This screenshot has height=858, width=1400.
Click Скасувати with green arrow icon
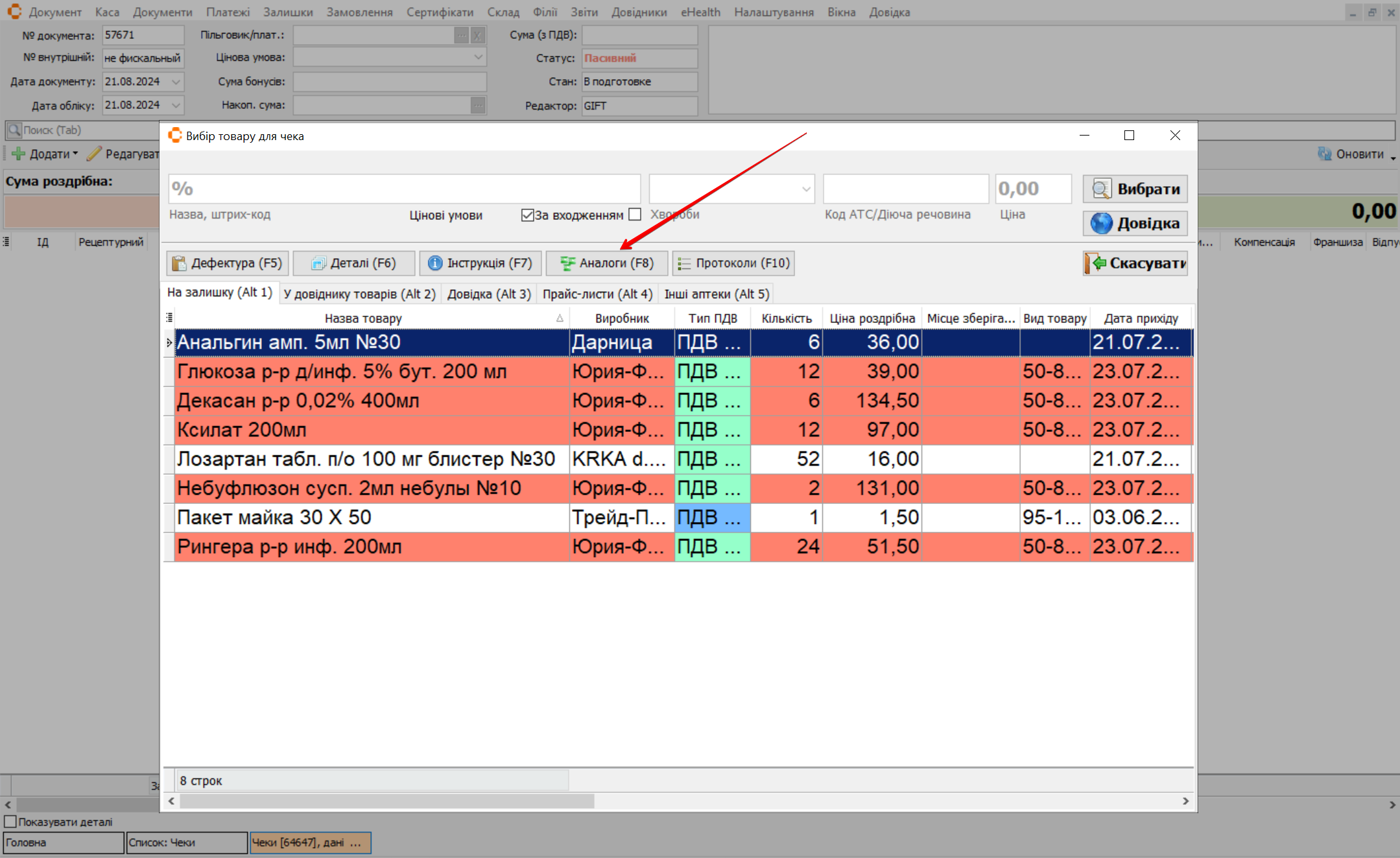pyautogui.click(x=1135, y=263)
